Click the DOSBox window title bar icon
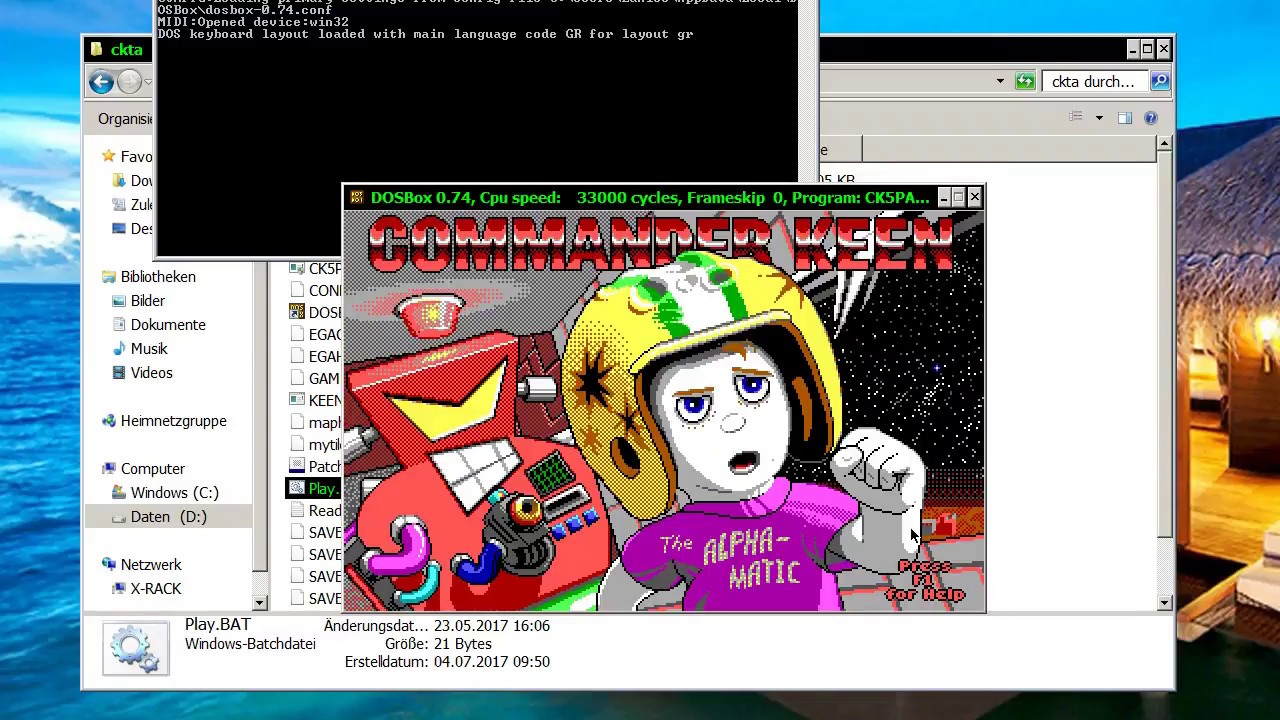The width and height of the screenshot is (1280, 720). (x=356, y=198)
